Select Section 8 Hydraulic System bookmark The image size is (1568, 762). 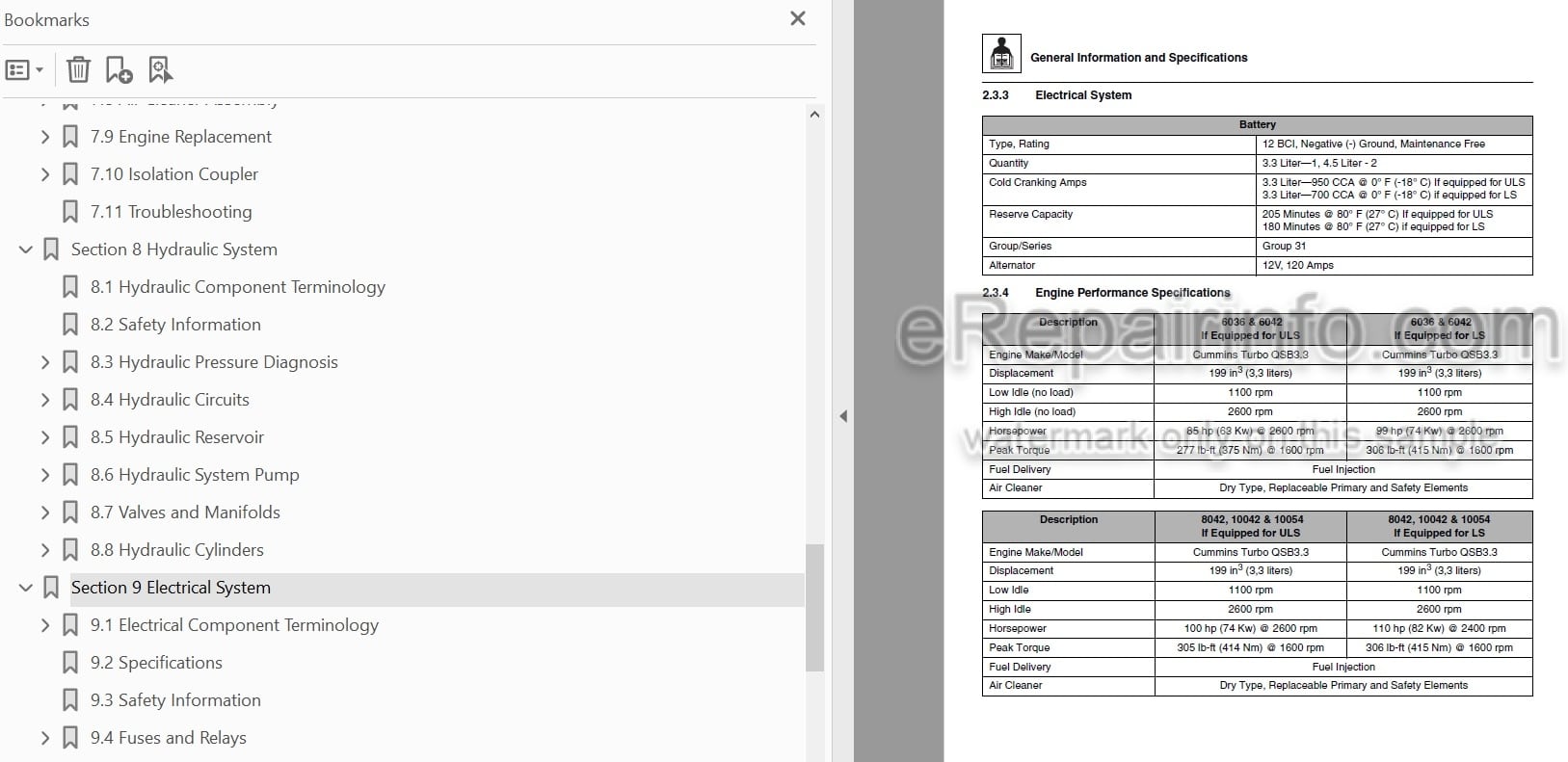pos(174,250)
